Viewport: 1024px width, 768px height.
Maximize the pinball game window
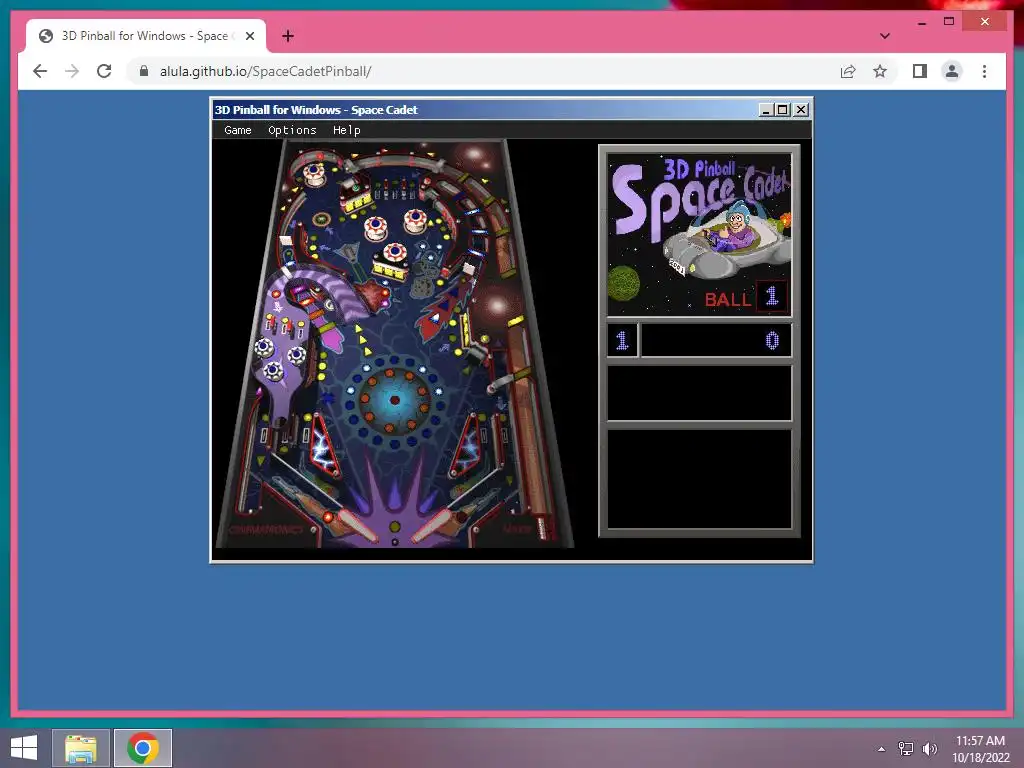pos(782,110)
